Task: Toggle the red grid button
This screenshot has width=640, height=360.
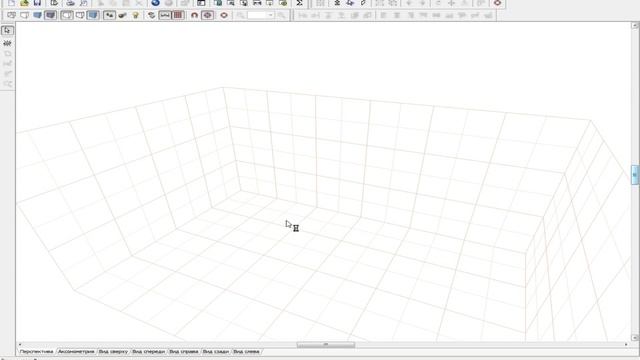Action: (178, 15)
